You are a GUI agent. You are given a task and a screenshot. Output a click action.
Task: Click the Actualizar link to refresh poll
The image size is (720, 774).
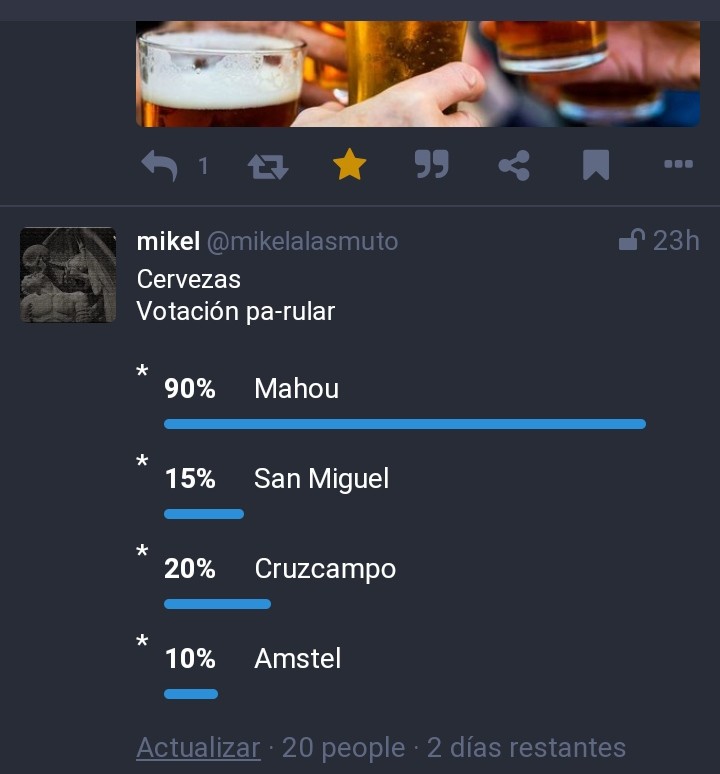coord(198,747)
